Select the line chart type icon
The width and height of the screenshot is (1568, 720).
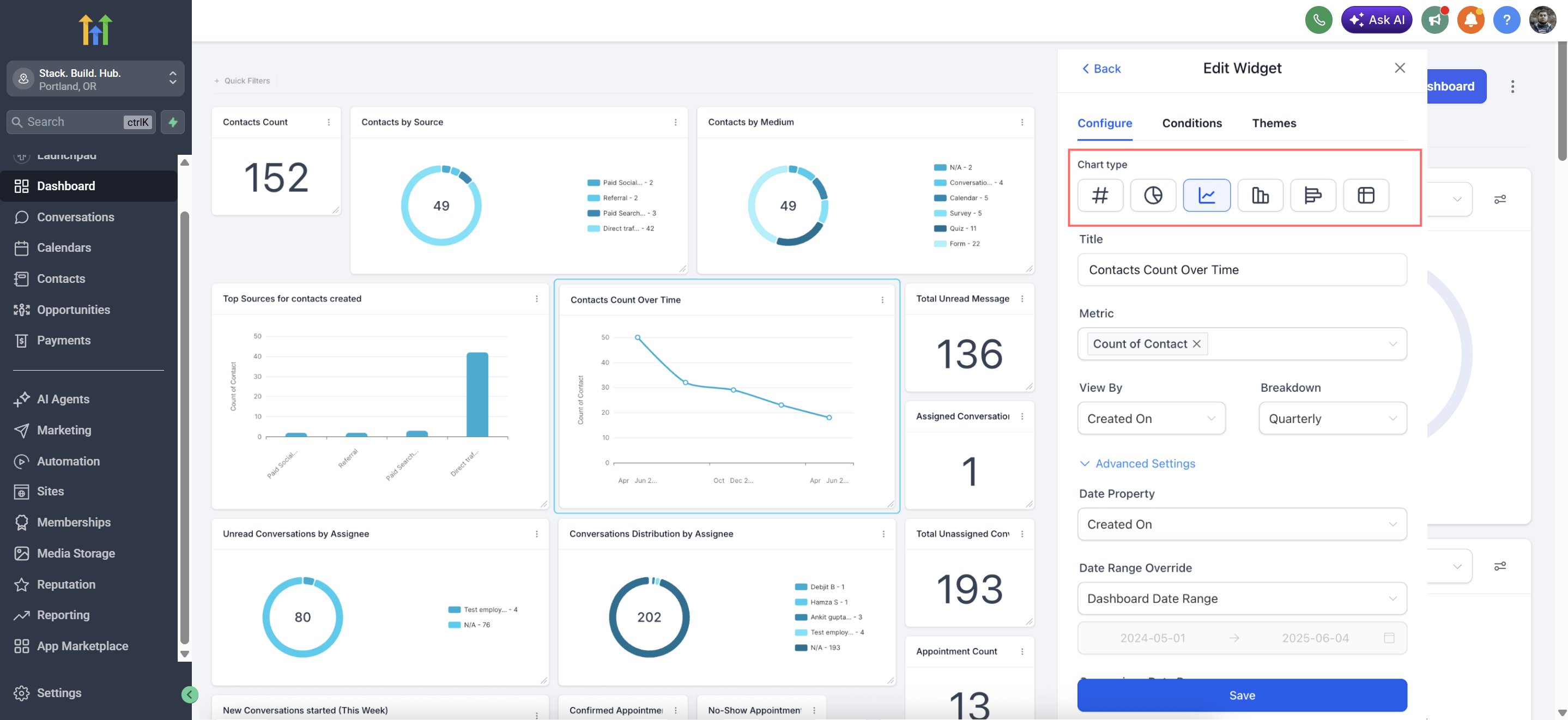tap(1207, 195)
